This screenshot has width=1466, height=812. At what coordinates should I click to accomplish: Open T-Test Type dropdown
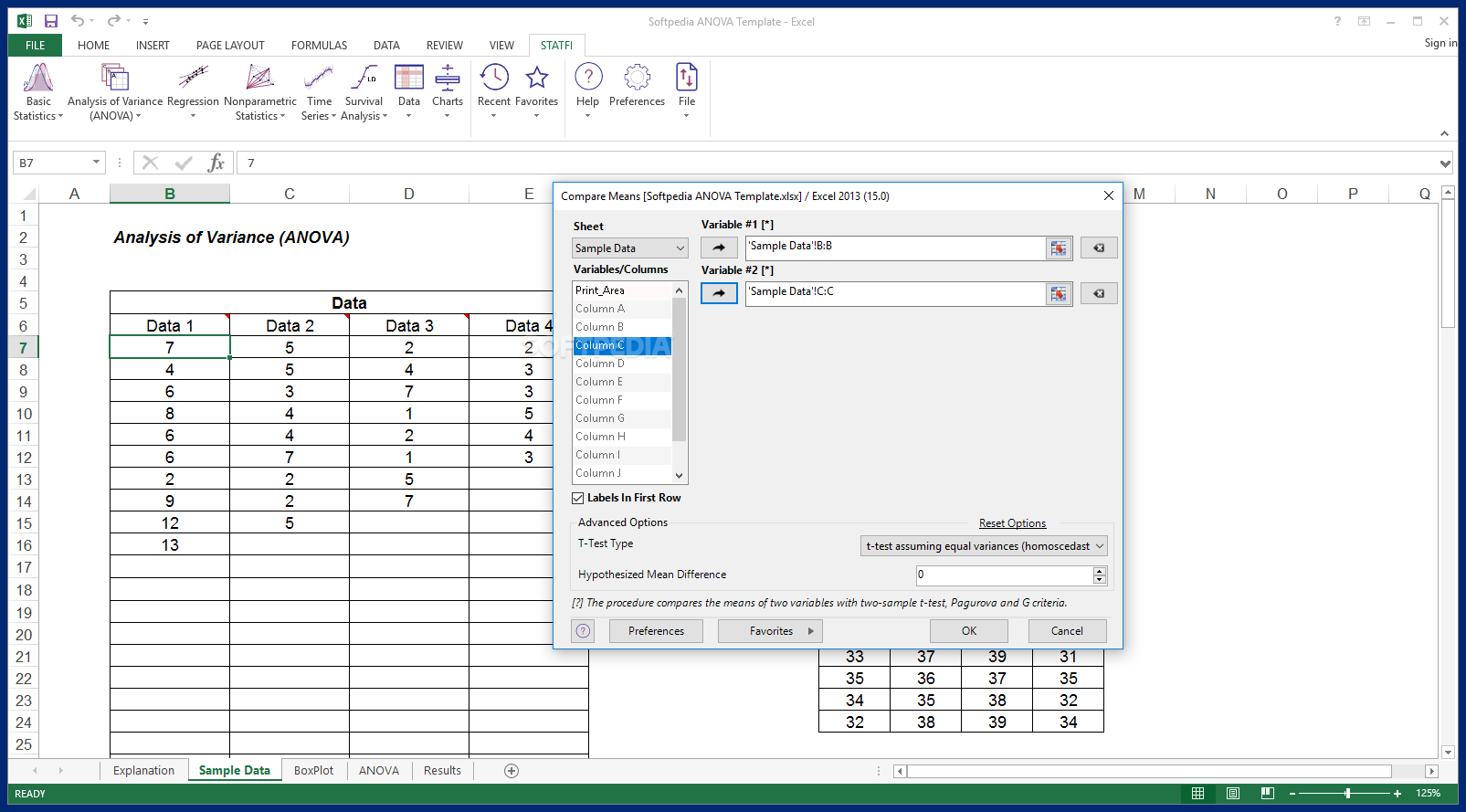pyautogui.click(x=985, y=546)
